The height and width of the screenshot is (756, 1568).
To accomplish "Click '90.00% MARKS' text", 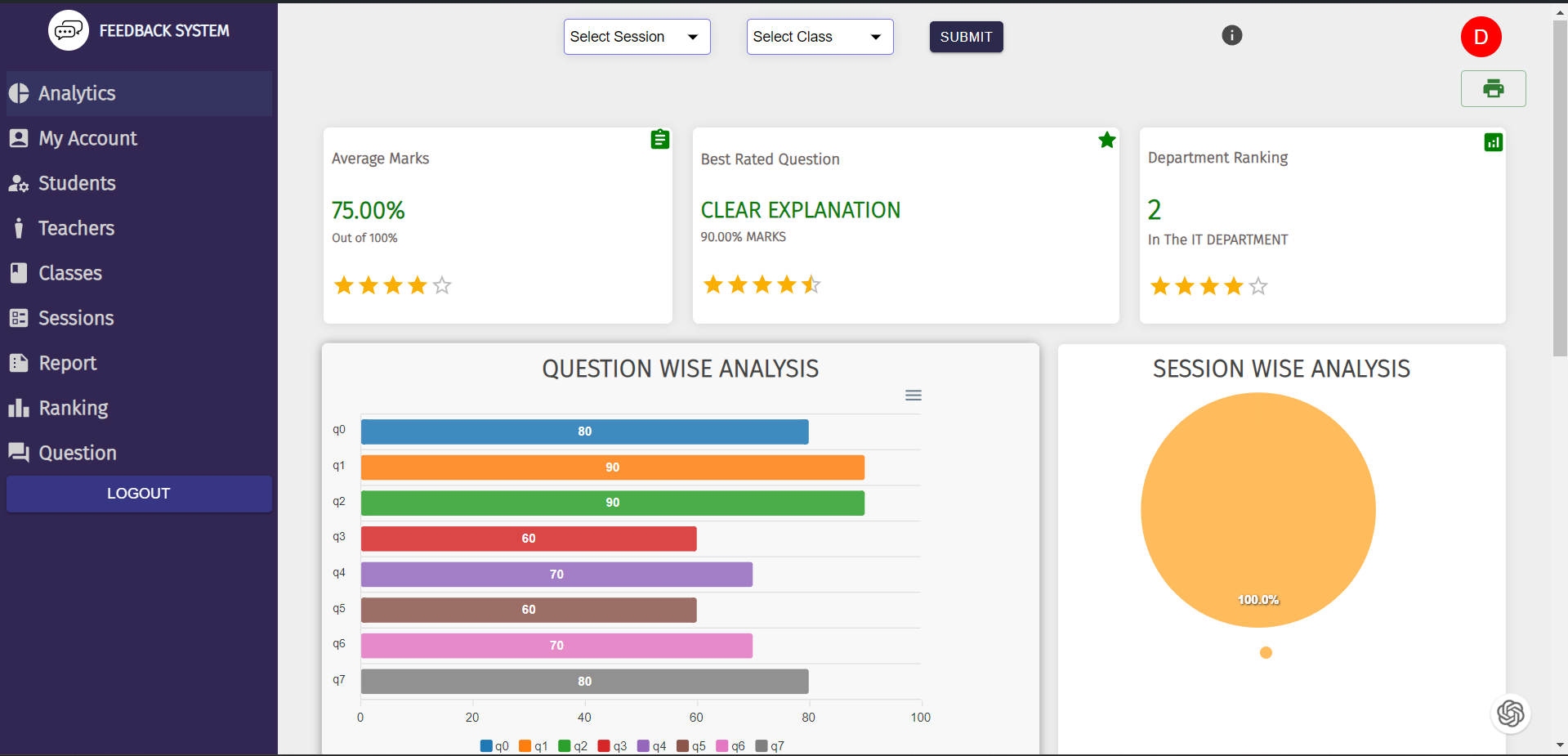I will point(744,236).
